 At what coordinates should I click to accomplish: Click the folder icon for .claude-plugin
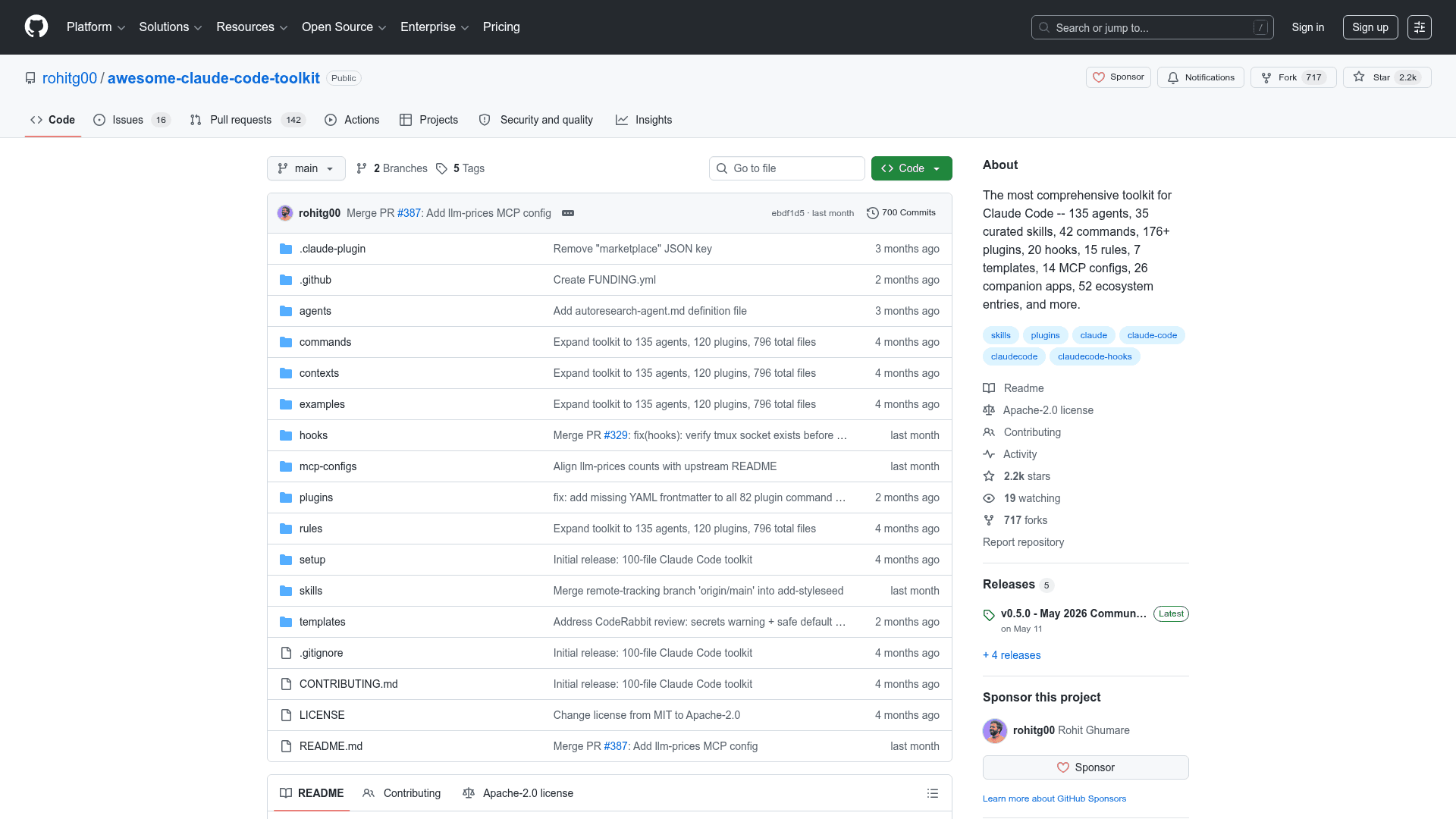pyautogui.click(x=286, y=249)
